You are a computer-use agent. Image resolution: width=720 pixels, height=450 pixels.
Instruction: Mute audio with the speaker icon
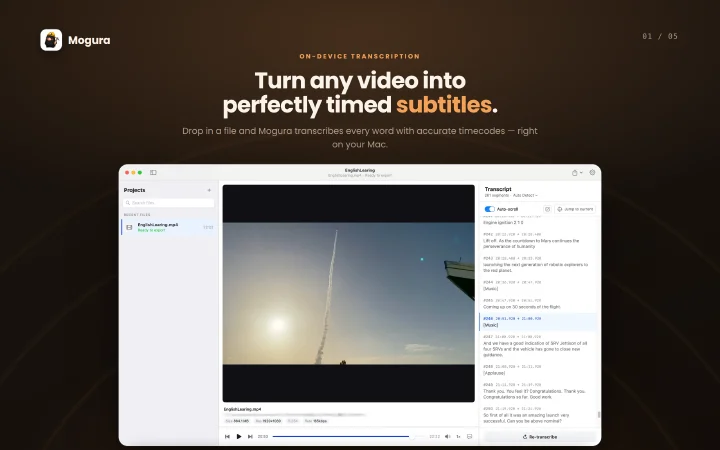click(x=448, y=437)
